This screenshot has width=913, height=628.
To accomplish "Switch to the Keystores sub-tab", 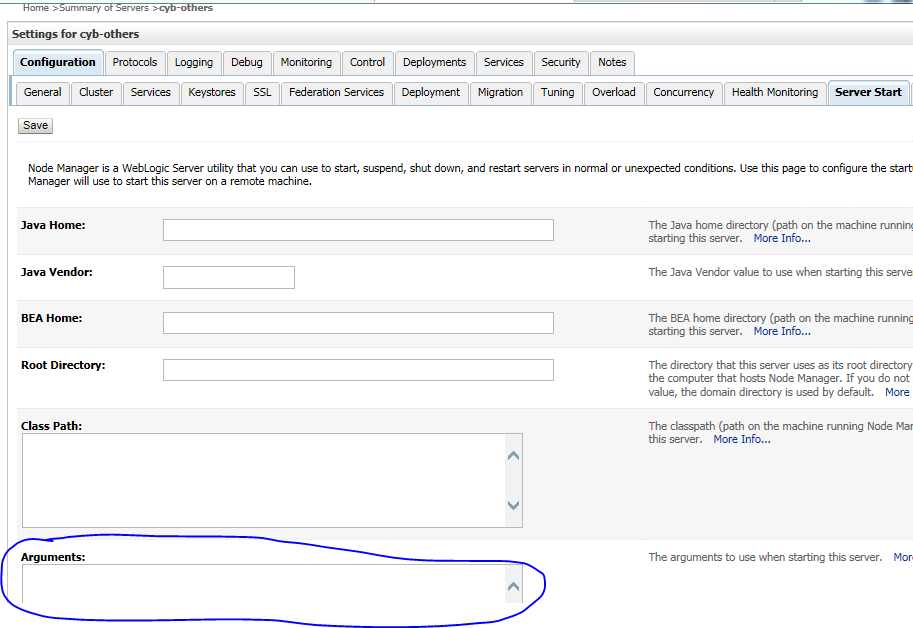I will pos(211,93).
